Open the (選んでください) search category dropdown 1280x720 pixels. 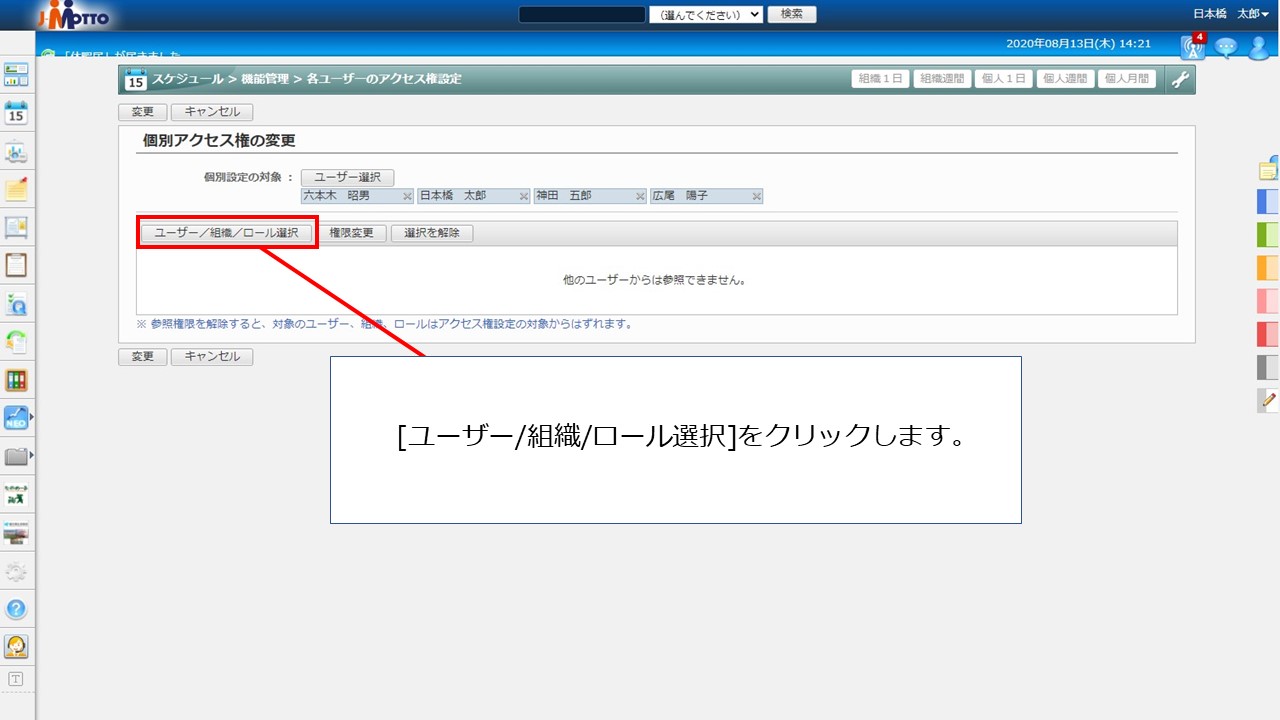[706, 15]
